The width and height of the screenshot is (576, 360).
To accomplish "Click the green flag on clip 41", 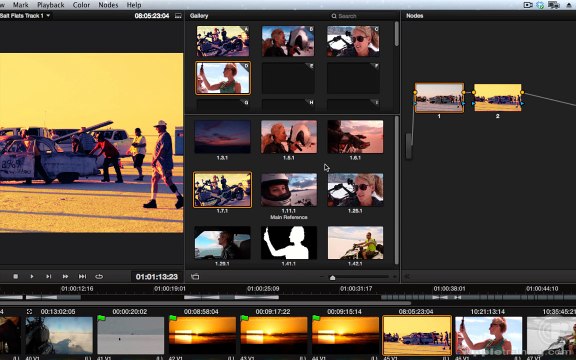I will pos(101,318).
